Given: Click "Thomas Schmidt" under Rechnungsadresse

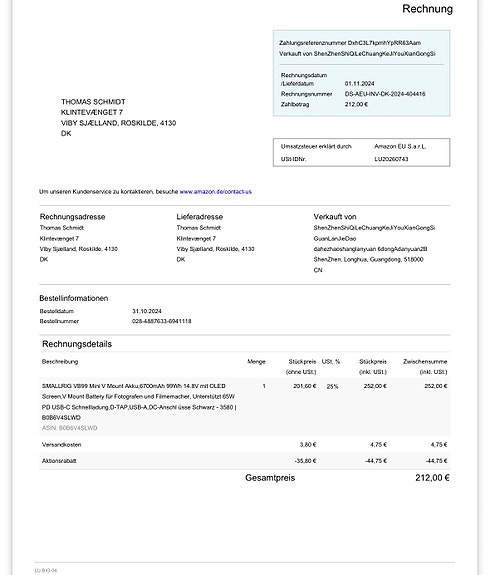Looking at the screenshot, I should [x=62, y=228].
